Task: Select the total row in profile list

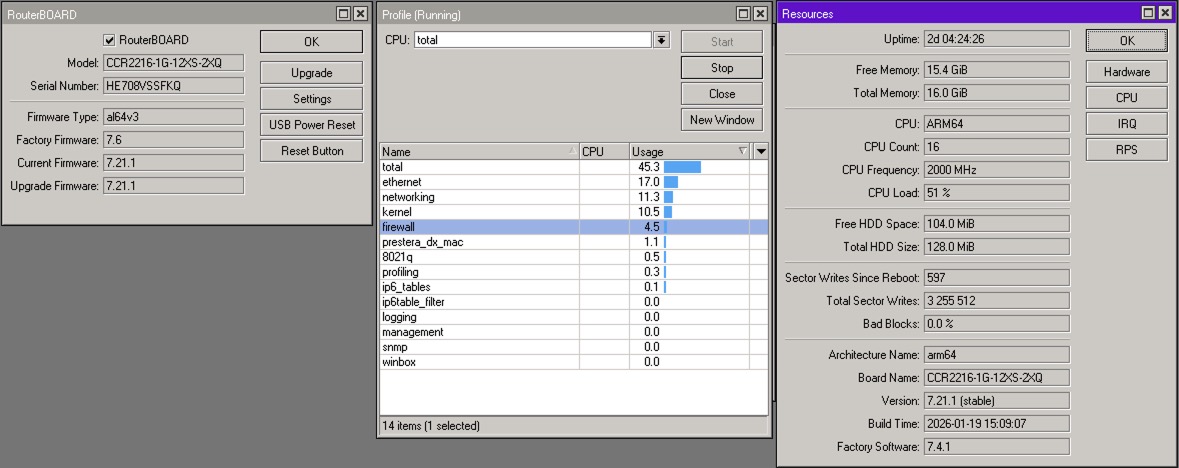Action: pyautogui.click(x=574, y=167)
